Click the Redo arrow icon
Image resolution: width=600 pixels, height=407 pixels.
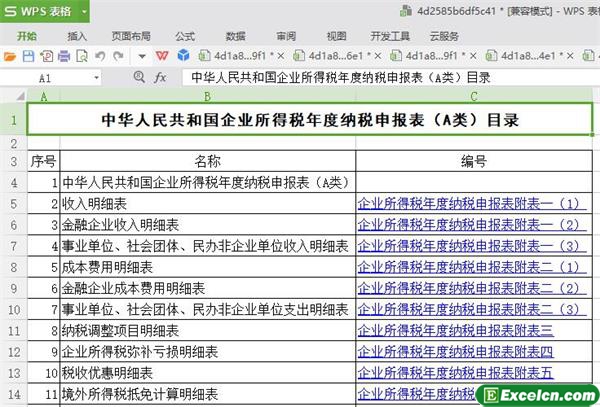pyautogui.click(x=117, y=56)
